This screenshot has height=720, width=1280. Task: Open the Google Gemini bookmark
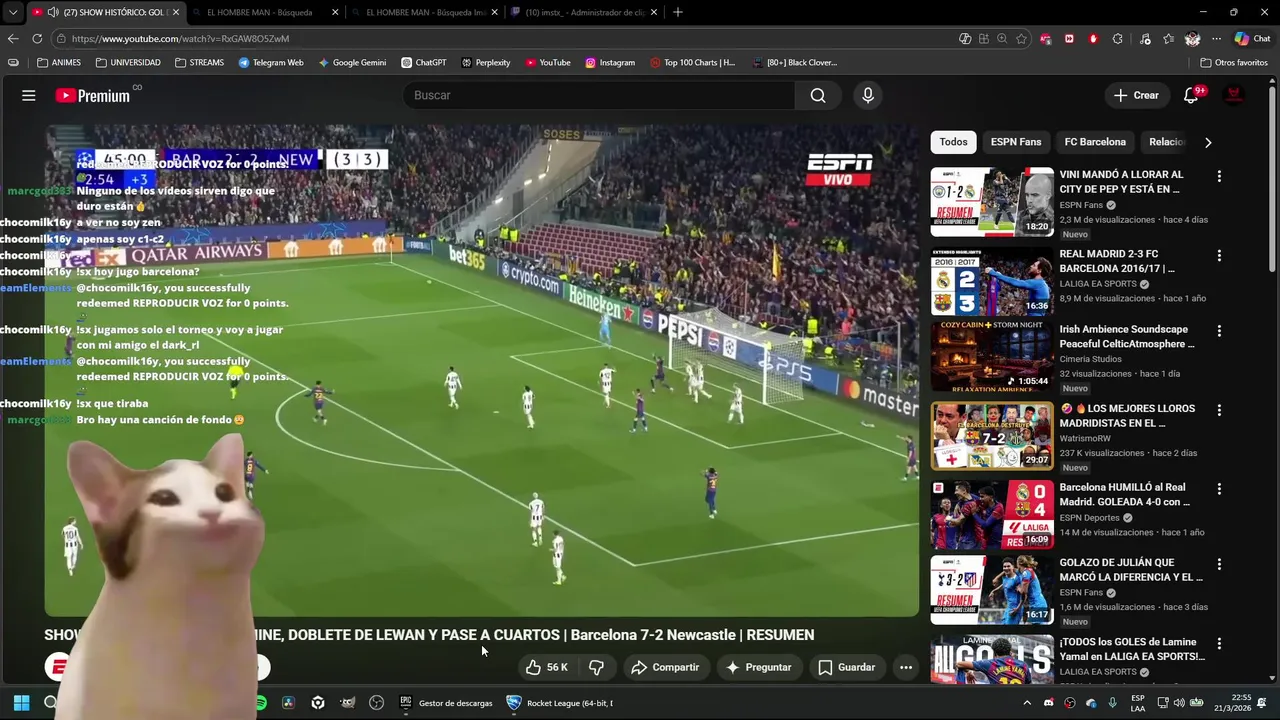352,62
